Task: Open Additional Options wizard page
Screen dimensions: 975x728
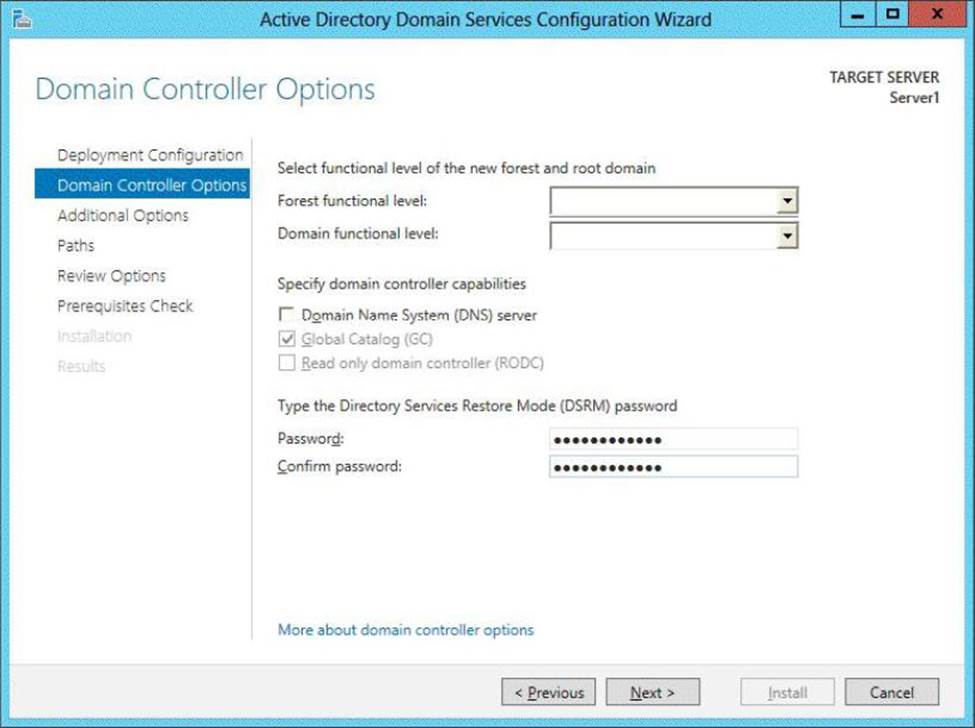Action: (x=123, y=215)
